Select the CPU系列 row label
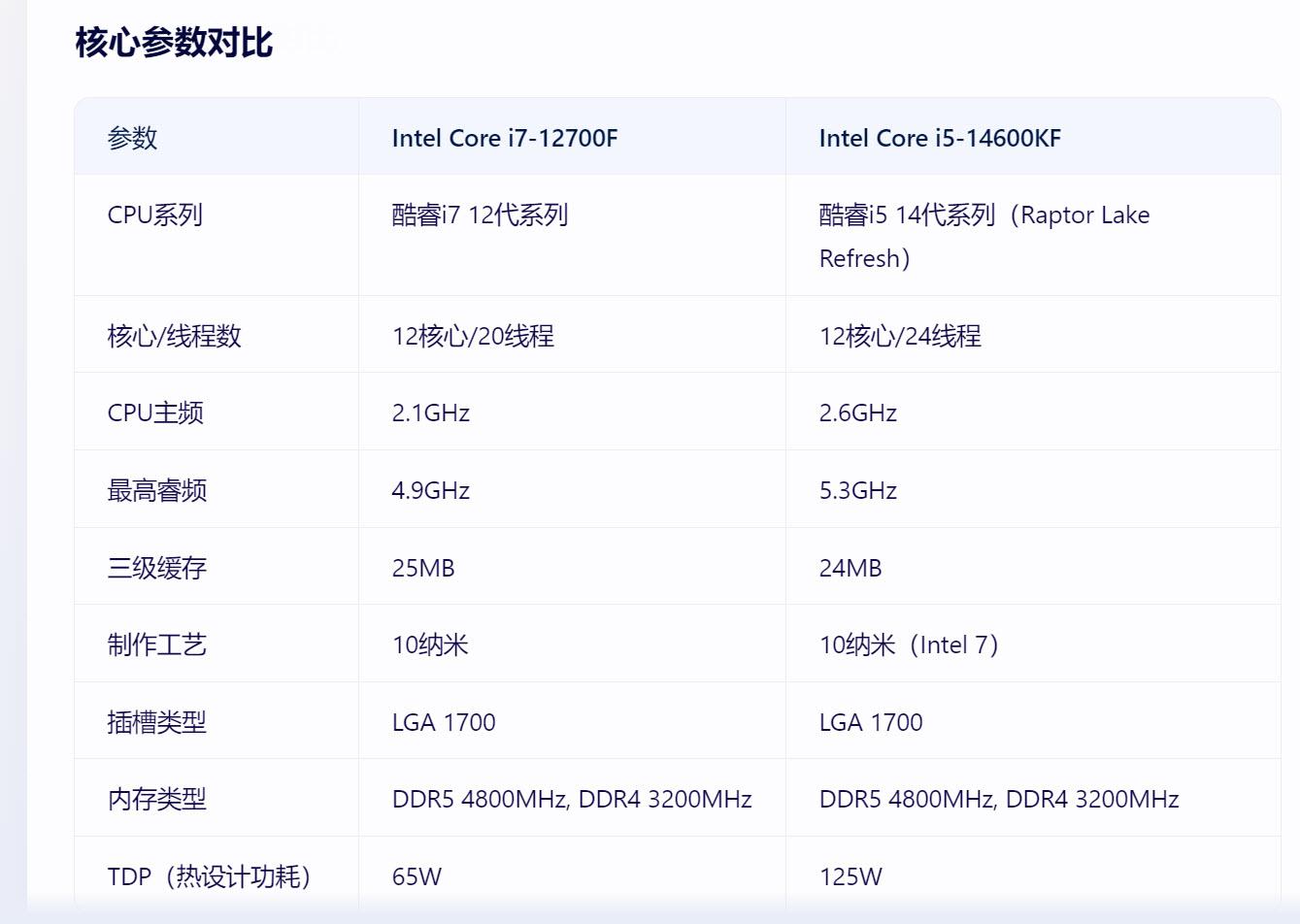 [x=155, y=214]
